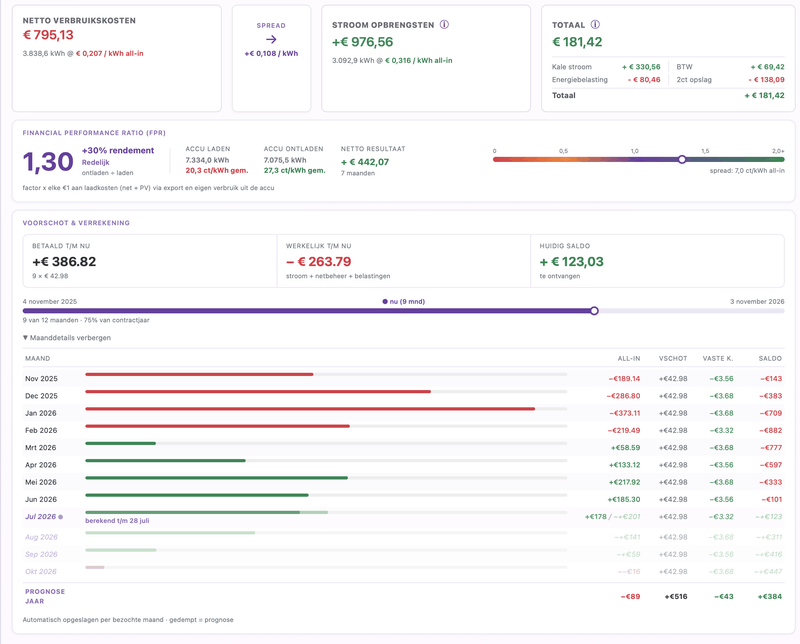Click the SALDO column header
Viewport: 800px width, 644px height.
point(770,359)
